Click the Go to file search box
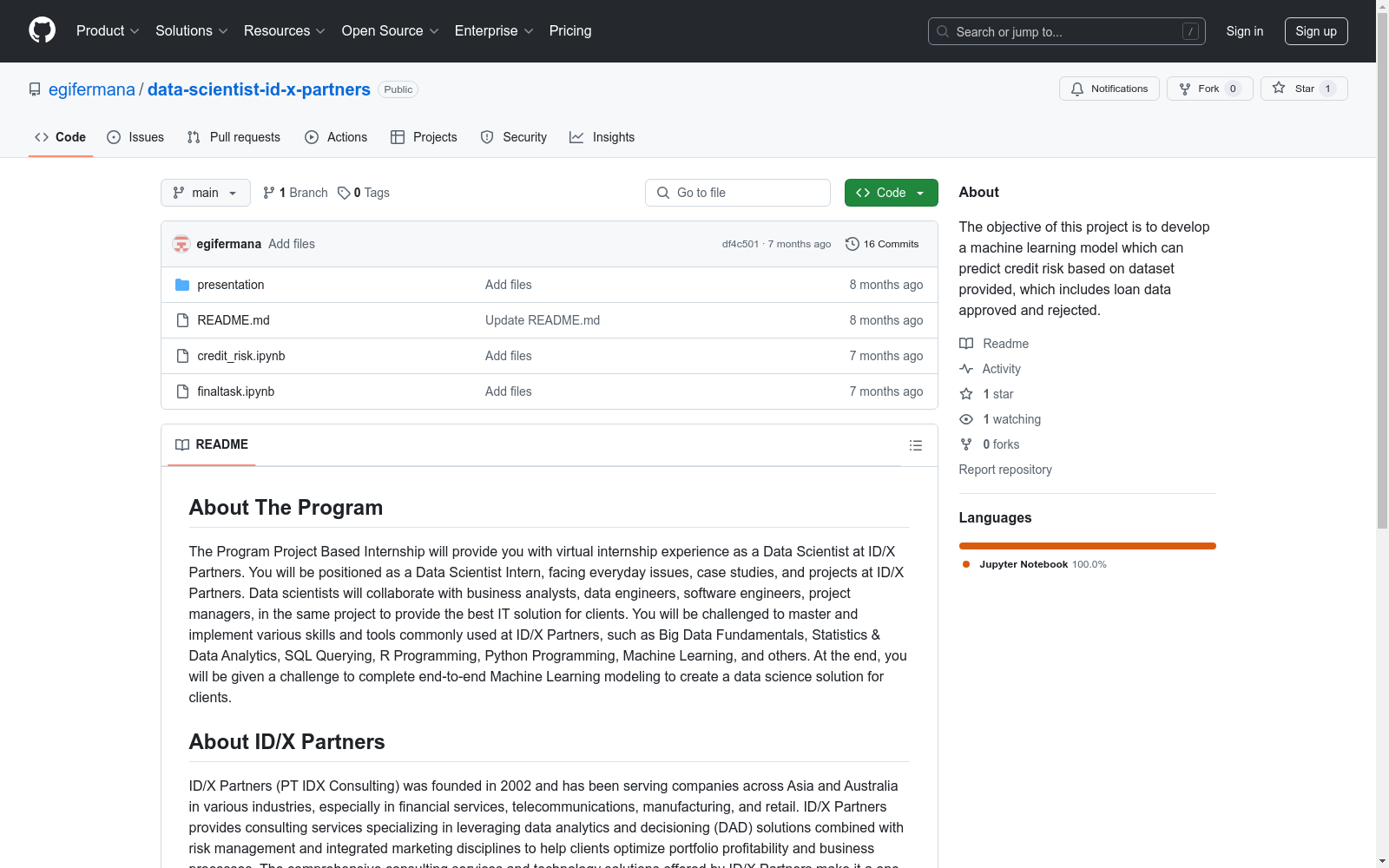The image size is (1389, 868). [738, 193]
